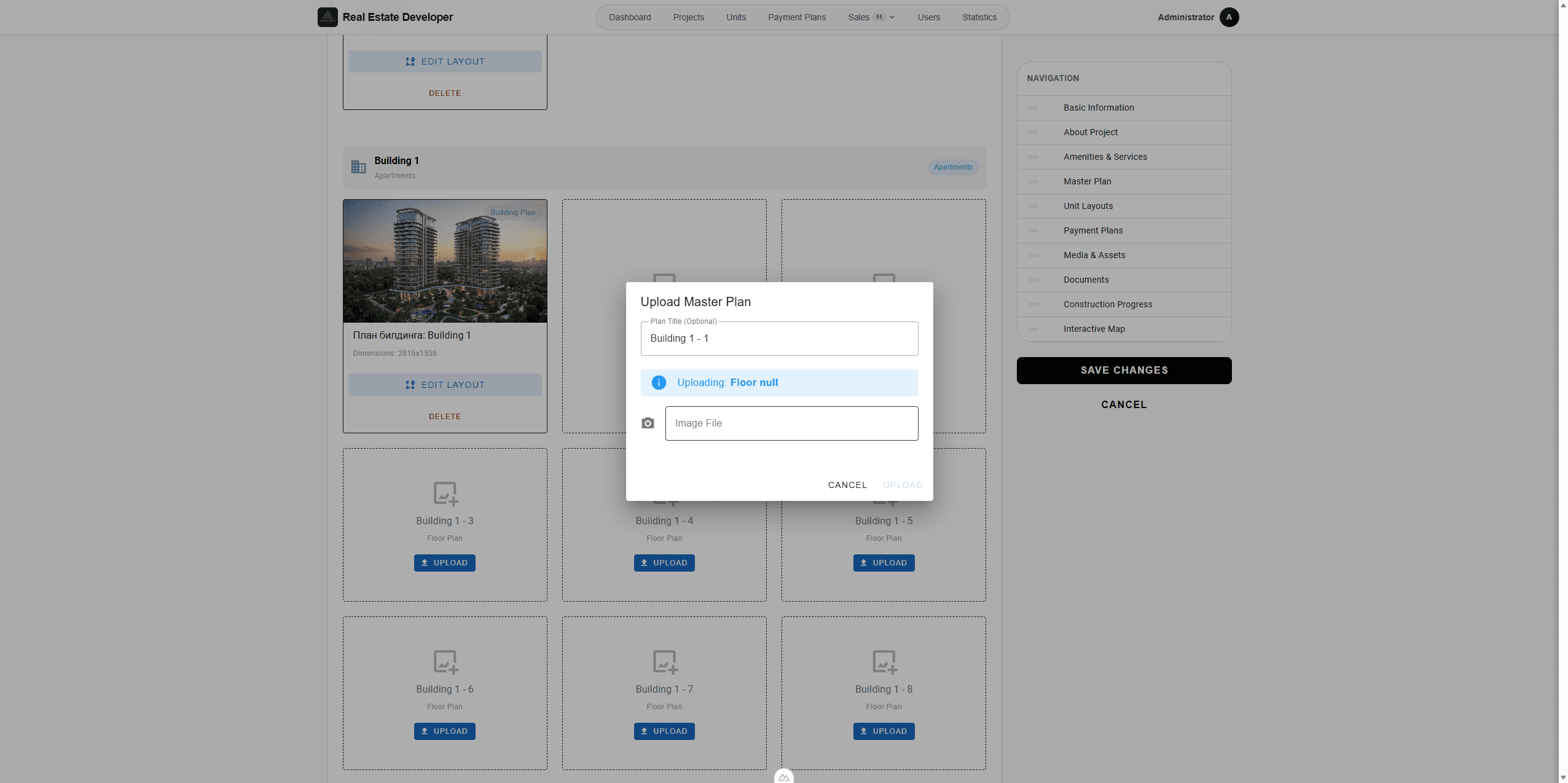Click the add-image icon for Building 1 - 8
Viewport: 1568px width, 783px height.
[884, 662]
